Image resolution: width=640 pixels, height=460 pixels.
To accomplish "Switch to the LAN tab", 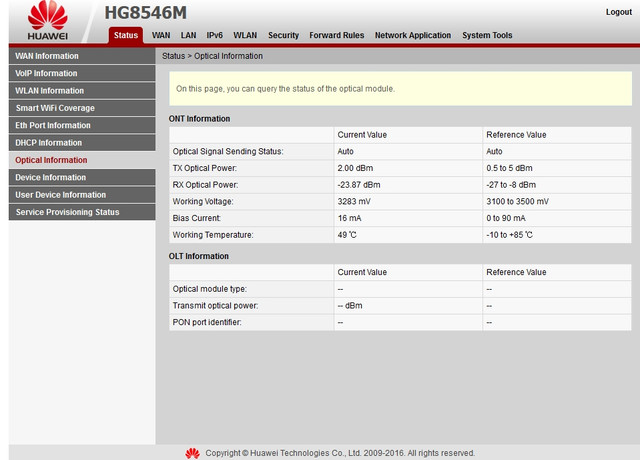I will click(x=188, y=35).
